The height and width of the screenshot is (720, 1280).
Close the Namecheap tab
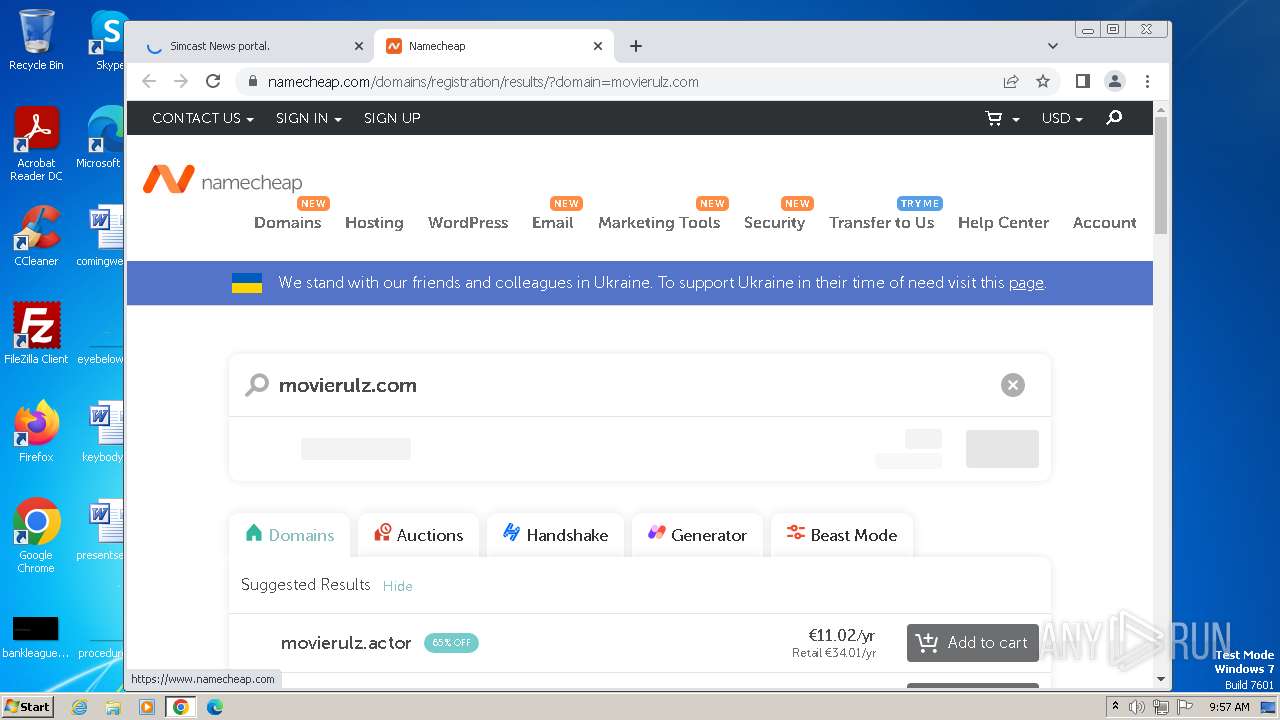click(x=598, y=46)
